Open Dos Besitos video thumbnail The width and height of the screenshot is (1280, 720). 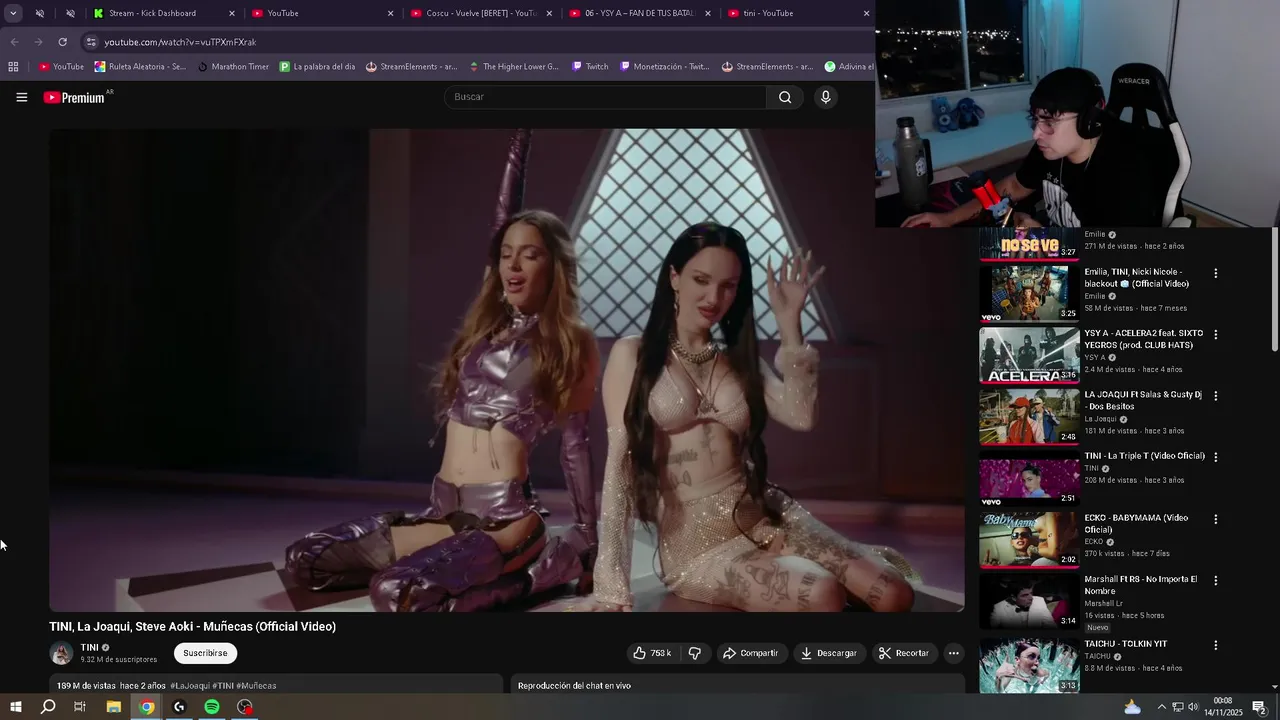click(x=1029, y=417)
